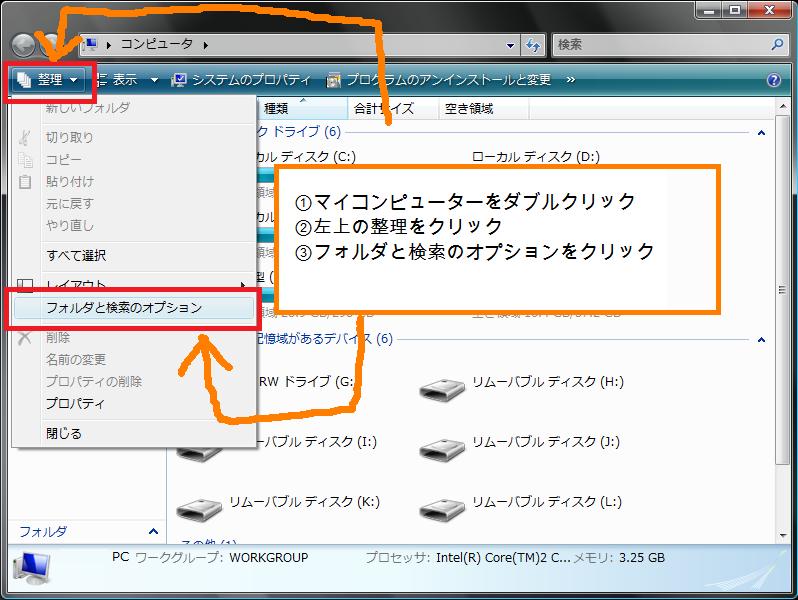This screenshot has width=798, height=600.
Task: Open the 表示 views dropdown arrow
Action: click(x=154, y=80)
